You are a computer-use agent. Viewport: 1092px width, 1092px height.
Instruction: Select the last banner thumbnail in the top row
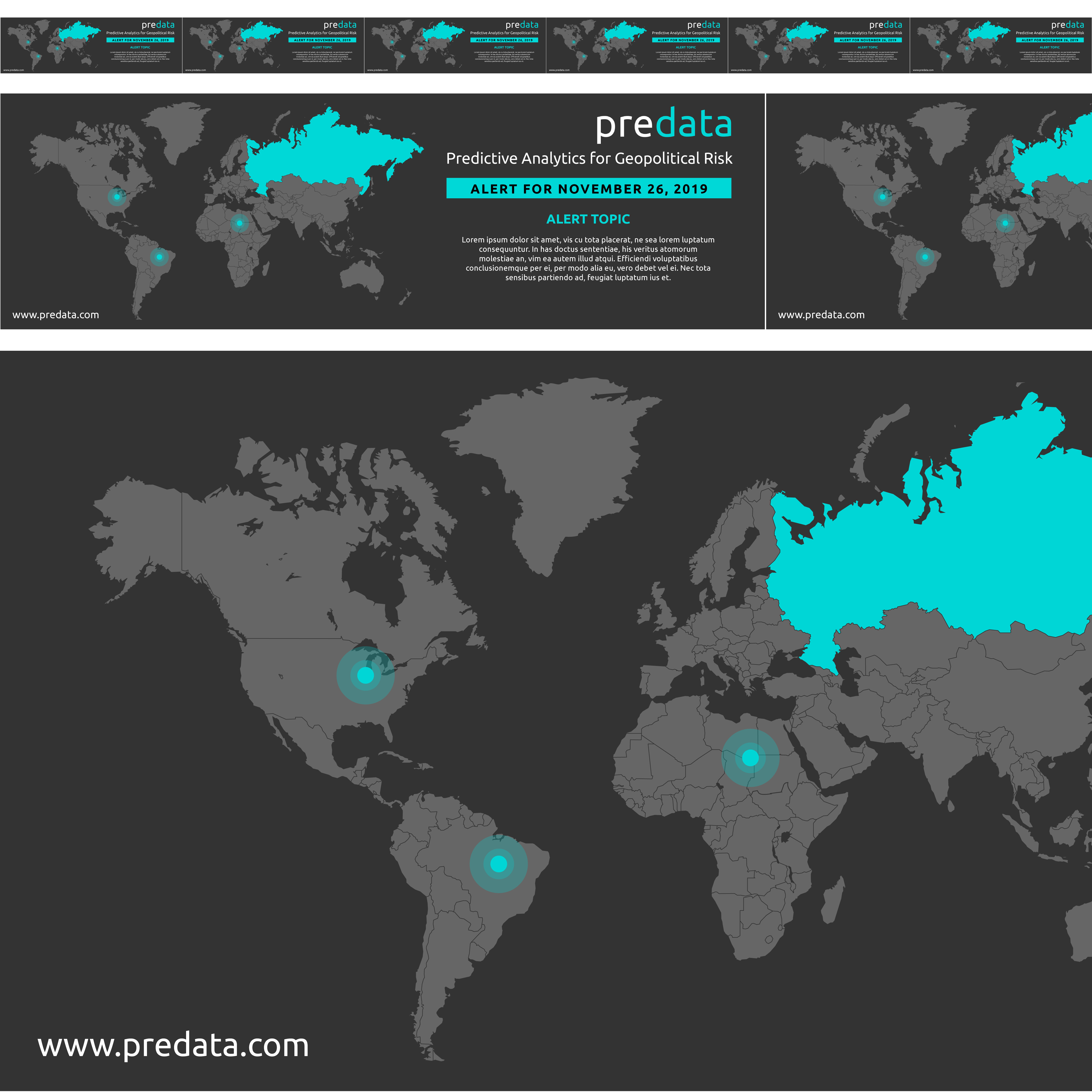tap(1001, 45)
